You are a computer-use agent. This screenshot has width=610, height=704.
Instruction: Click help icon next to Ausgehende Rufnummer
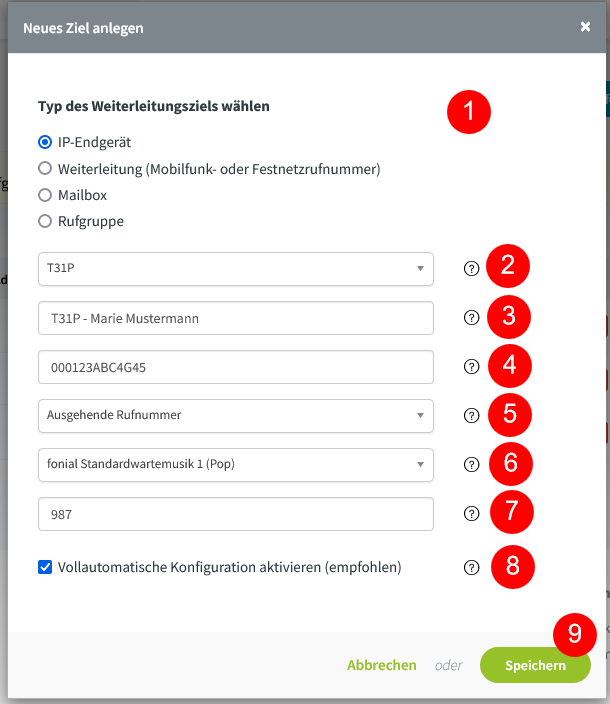coord(471,415)
